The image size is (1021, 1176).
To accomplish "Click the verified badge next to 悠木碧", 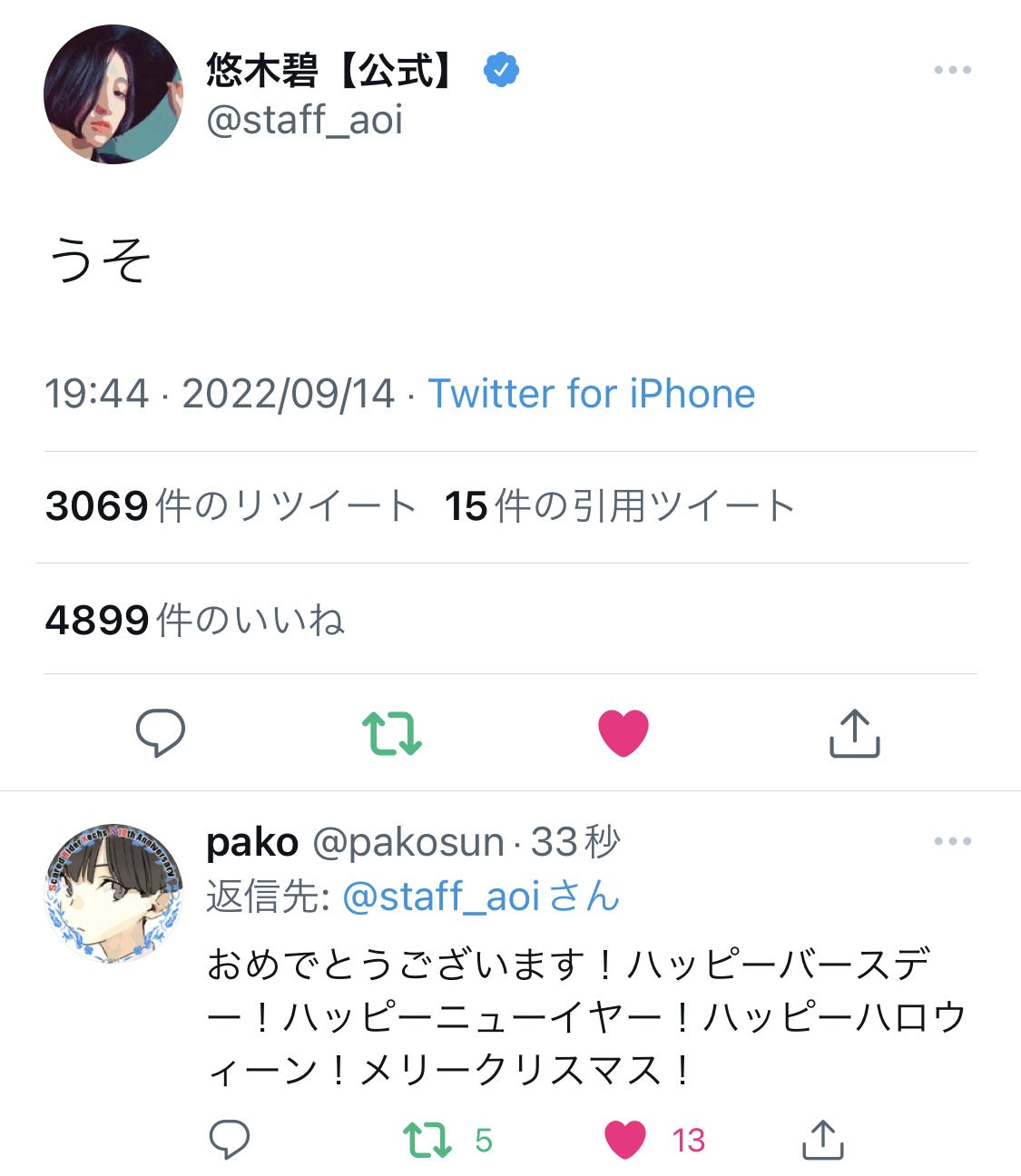I will [501, 70].
